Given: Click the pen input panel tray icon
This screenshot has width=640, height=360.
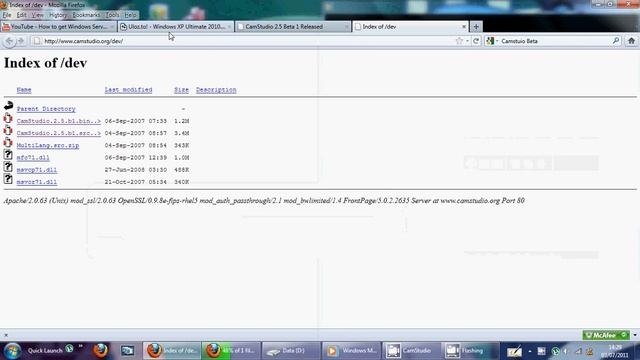Looking at the screenshot, I should (x=514, y=351).
